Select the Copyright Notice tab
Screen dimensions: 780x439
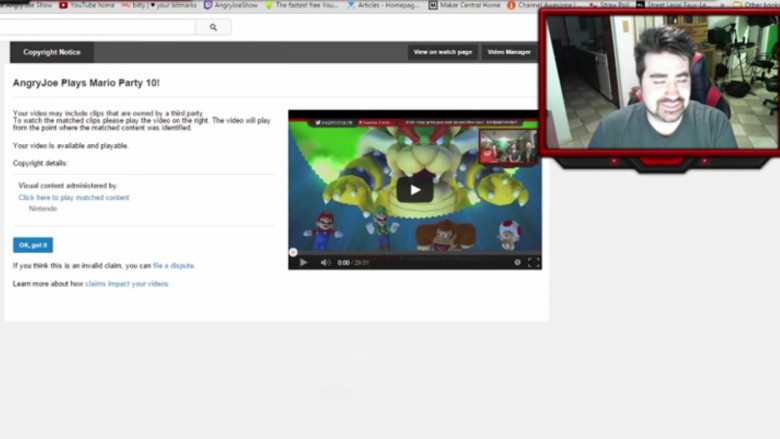52,52
